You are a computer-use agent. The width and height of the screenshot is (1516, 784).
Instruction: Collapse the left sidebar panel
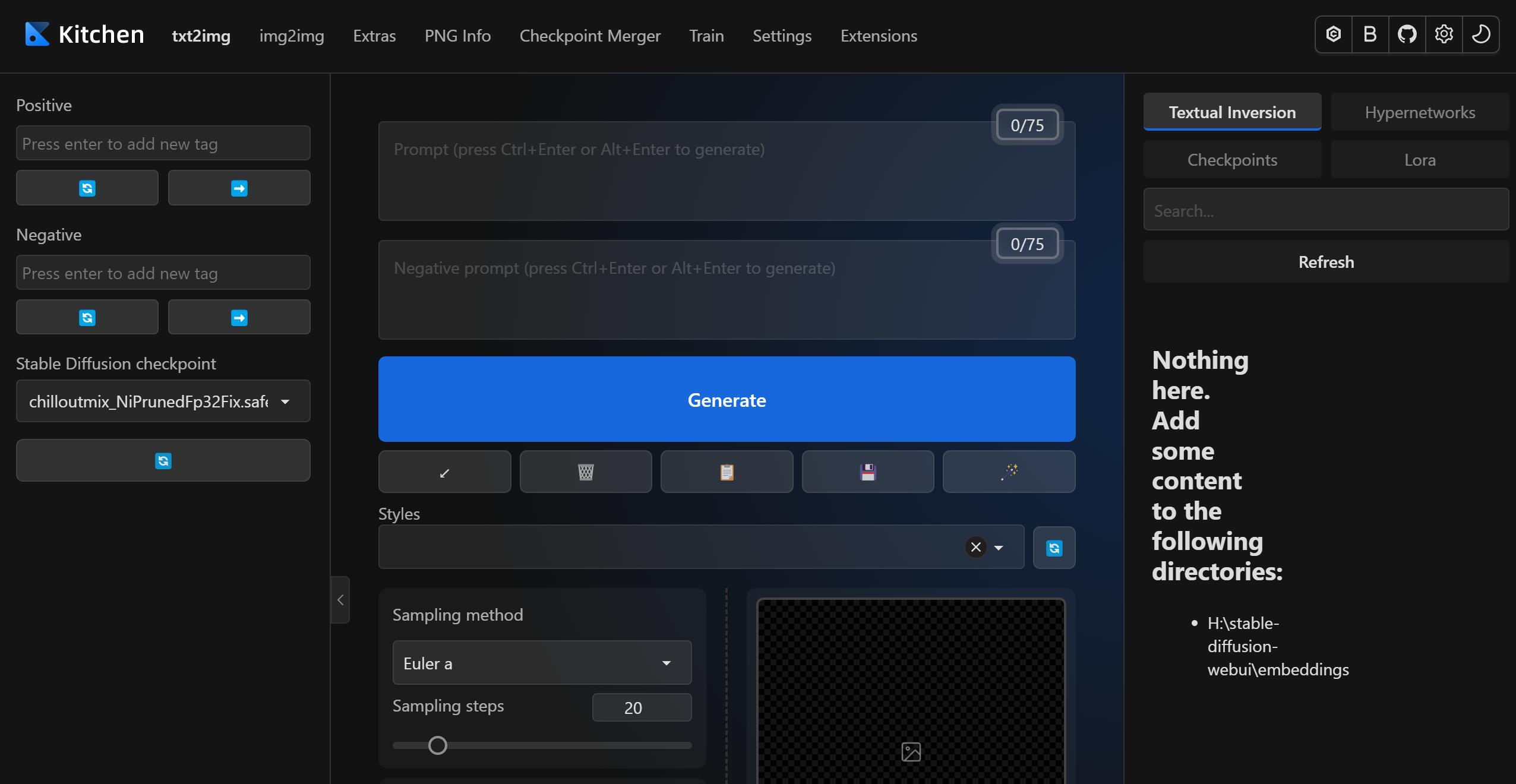(340, 600)
